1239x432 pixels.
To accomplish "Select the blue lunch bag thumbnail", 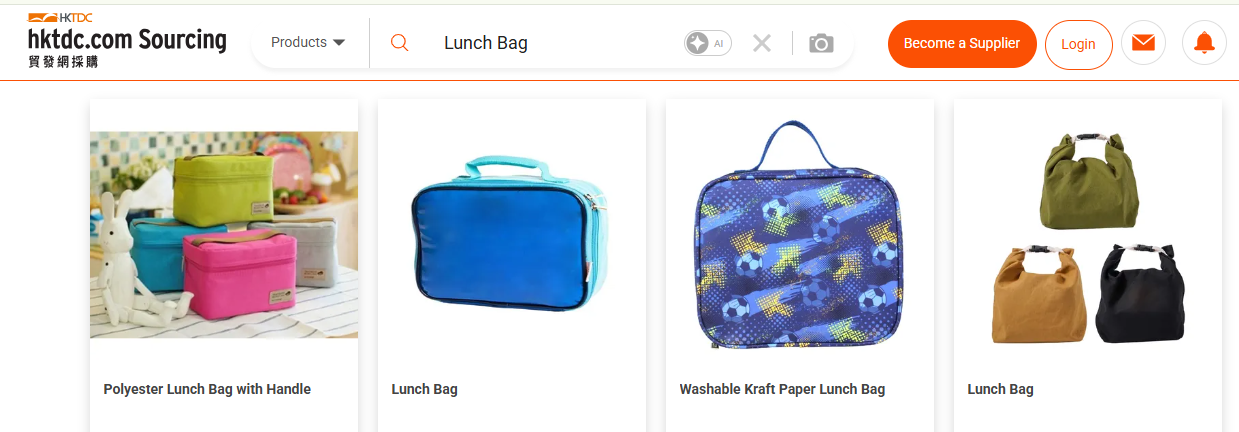I will point(511,234).
